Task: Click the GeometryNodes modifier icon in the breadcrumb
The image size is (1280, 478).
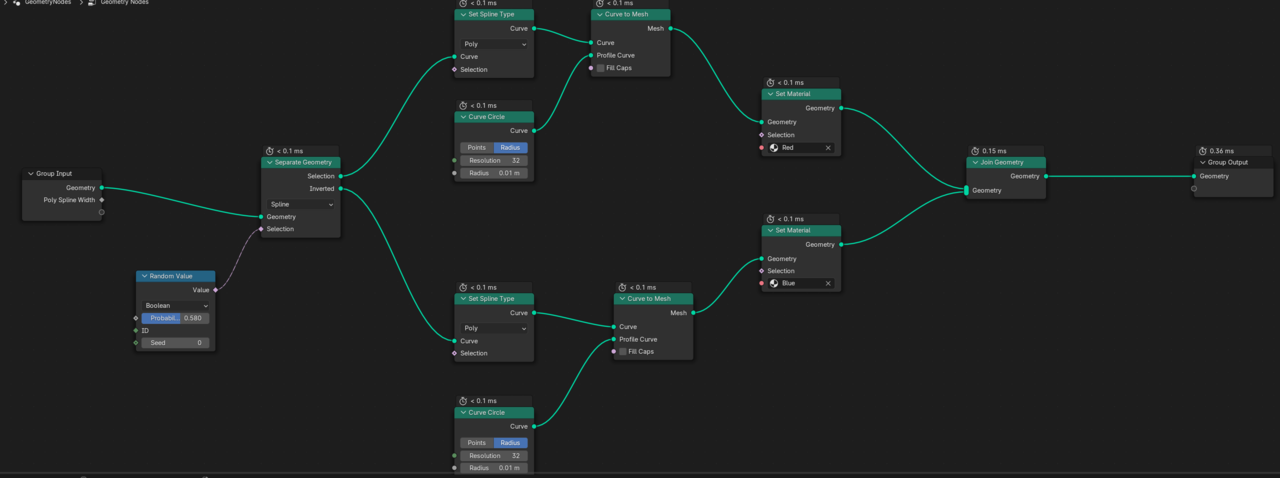Action: click(16, 3)
